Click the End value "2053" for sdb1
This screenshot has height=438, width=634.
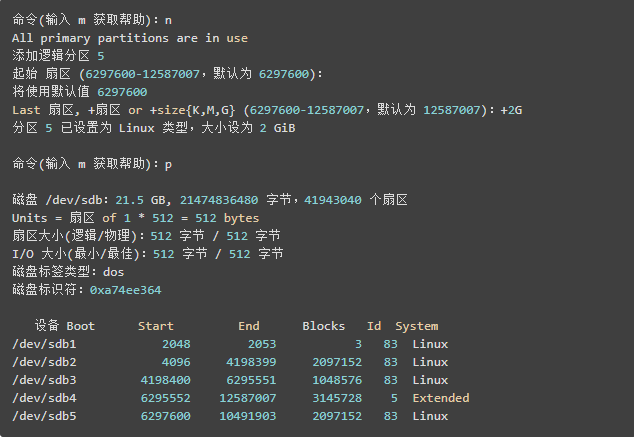[262, 344]
